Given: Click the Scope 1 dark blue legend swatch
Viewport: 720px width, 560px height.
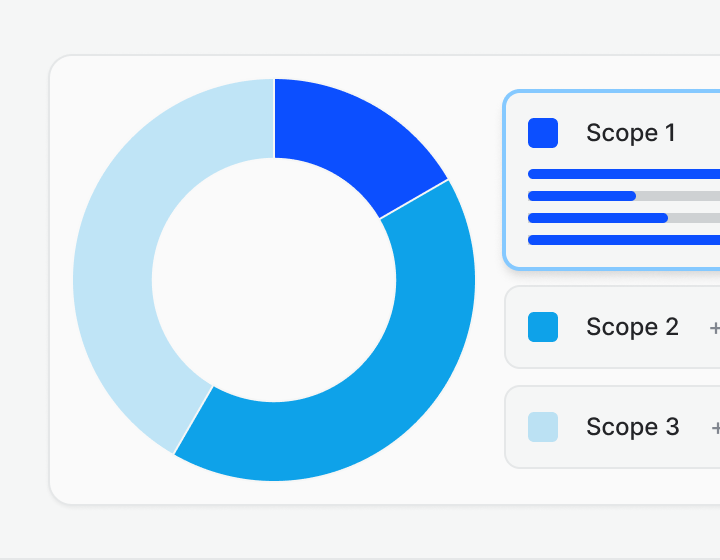Looking at the screenshot, I should click(543, 133).
